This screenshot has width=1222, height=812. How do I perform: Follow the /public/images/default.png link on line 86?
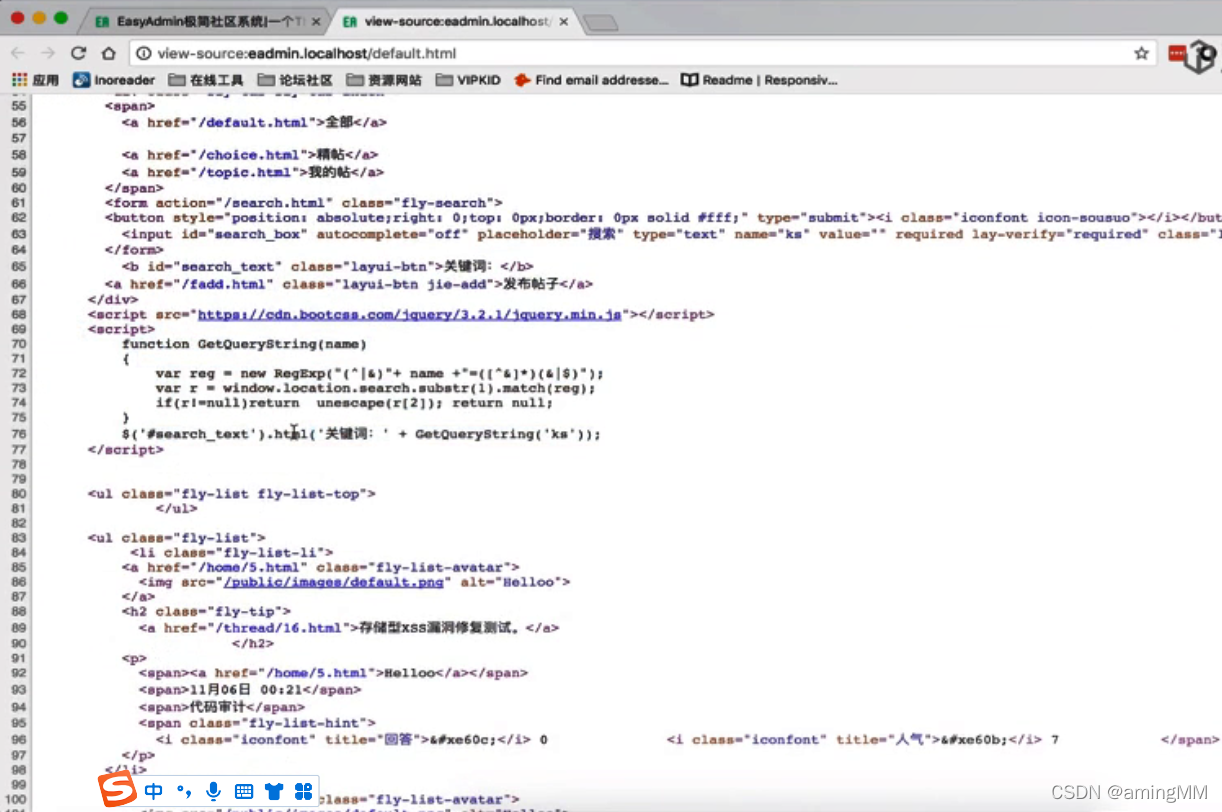335,582
